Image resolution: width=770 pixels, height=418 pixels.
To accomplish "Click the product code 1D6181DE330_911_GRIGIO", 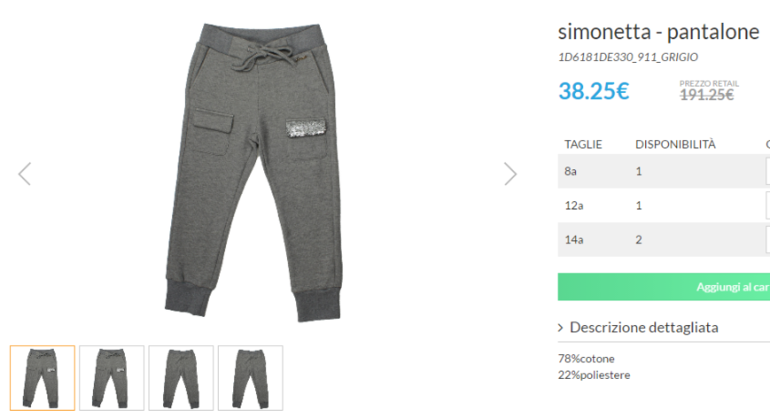I will point(627,58).
